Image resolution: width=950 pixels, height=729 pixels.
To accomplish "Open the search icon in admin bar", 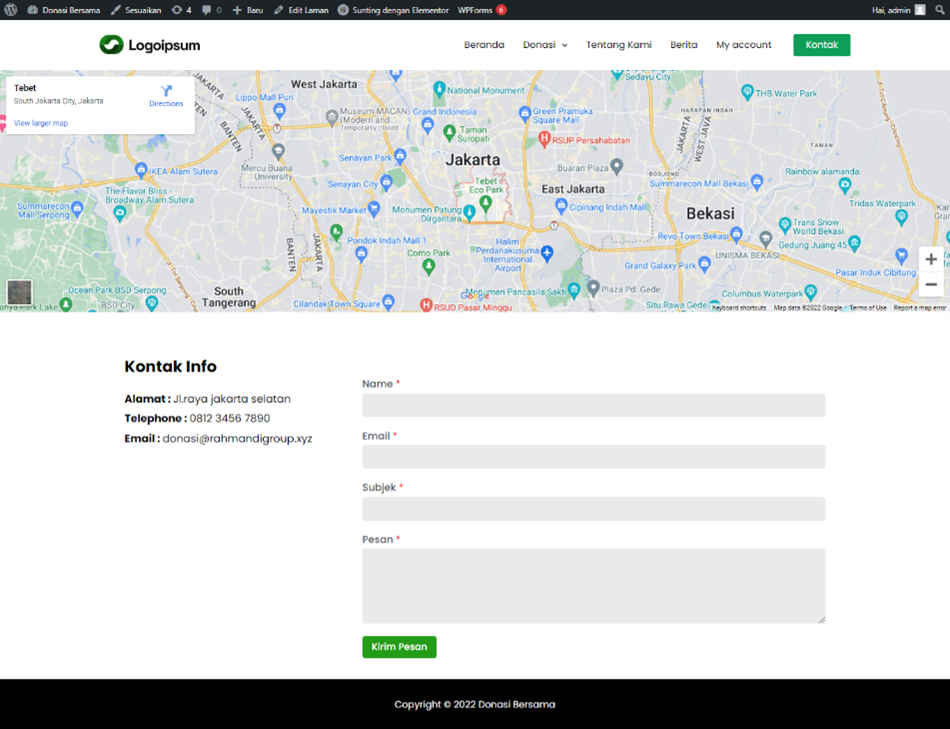I will (941, 9).
